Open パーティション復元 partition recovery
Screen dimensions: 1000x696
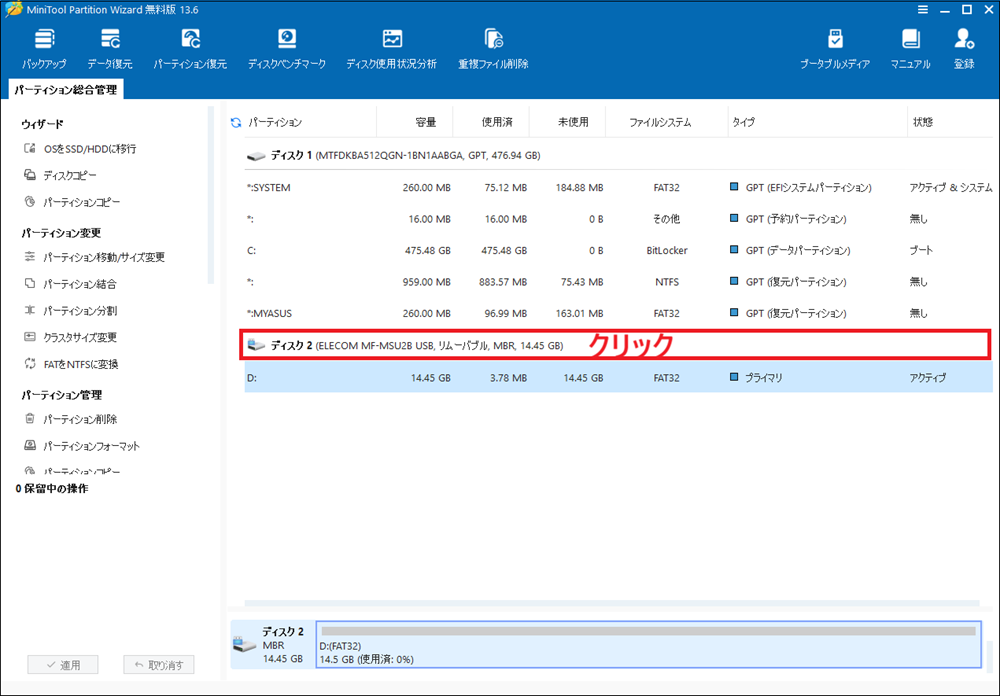tap(190, 48)
